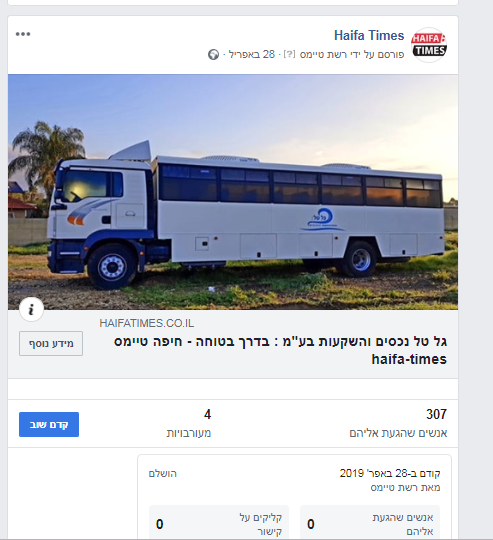Open promotion entry קודם ב-28 באפר' 2019
This screenshot has height=540, width=493.
(x=390, y=473)
